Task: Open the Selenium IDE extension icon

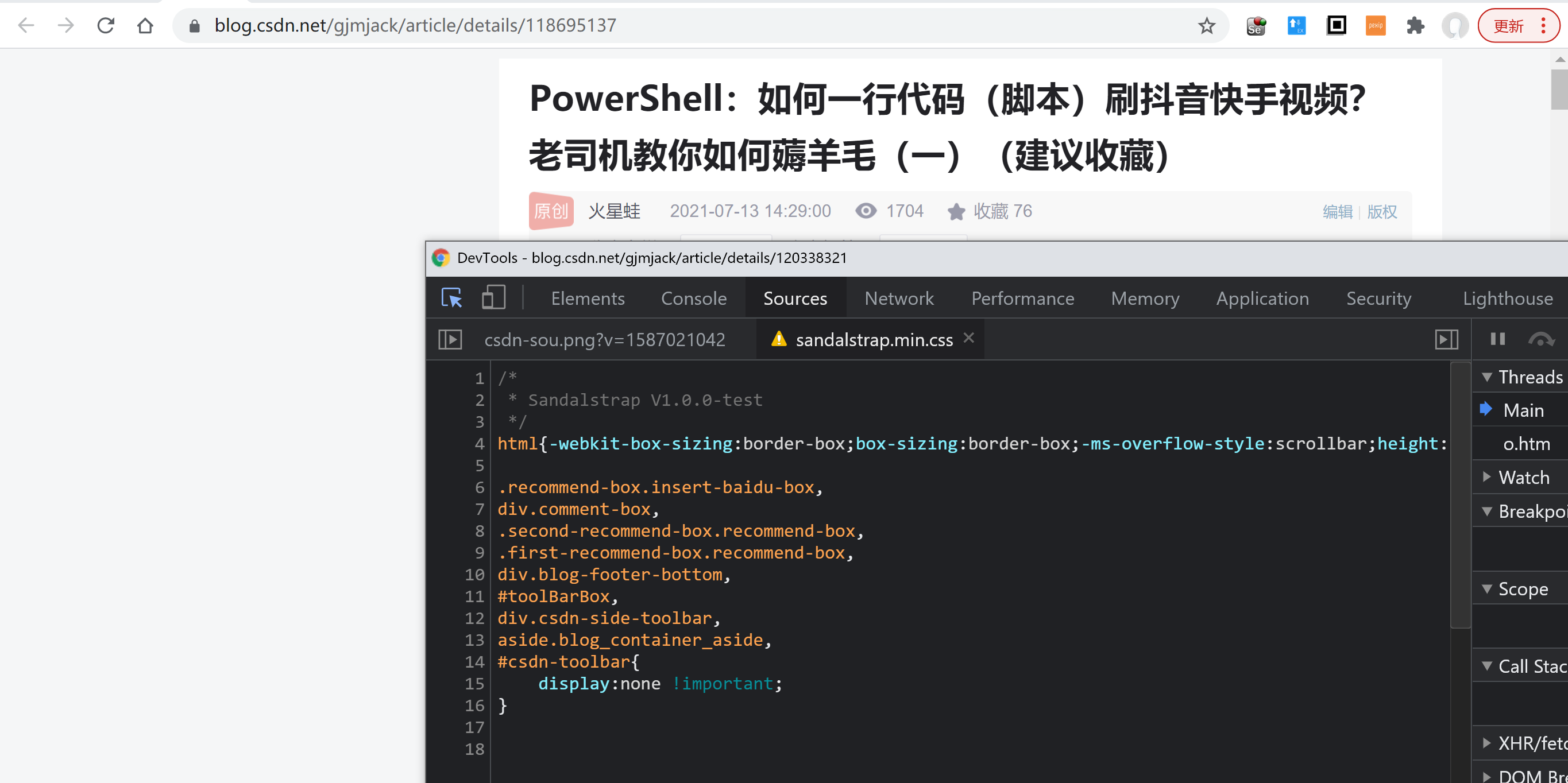Action: (1256, 26)
